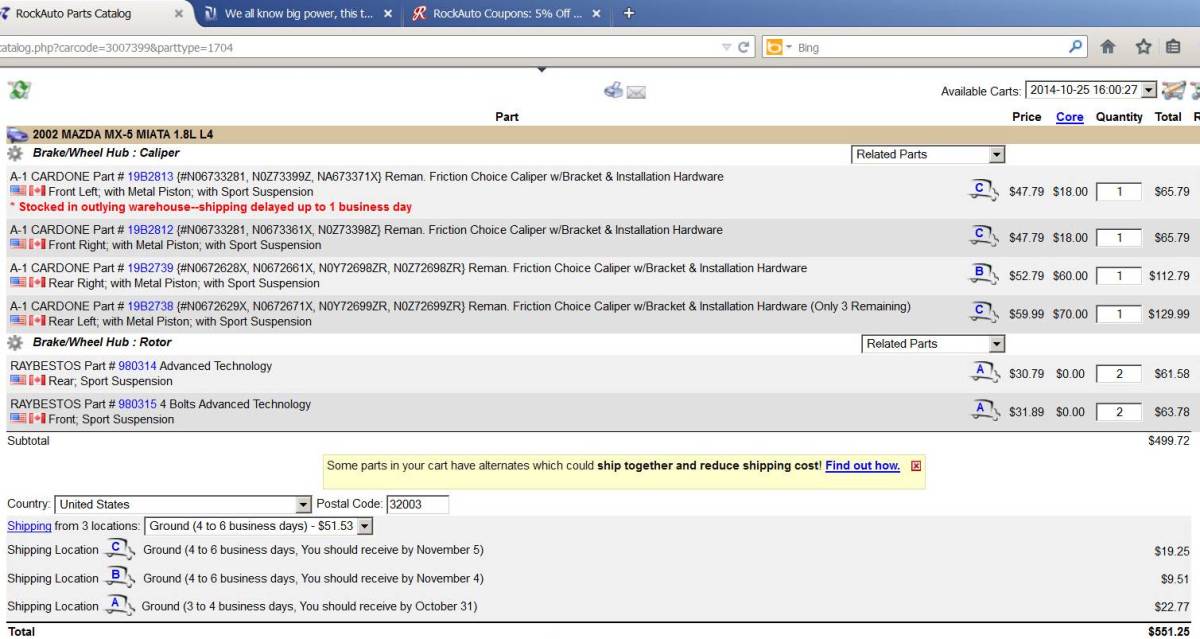
Task: Switch to RockAuto Coupons tab
Action: [506, 14]
